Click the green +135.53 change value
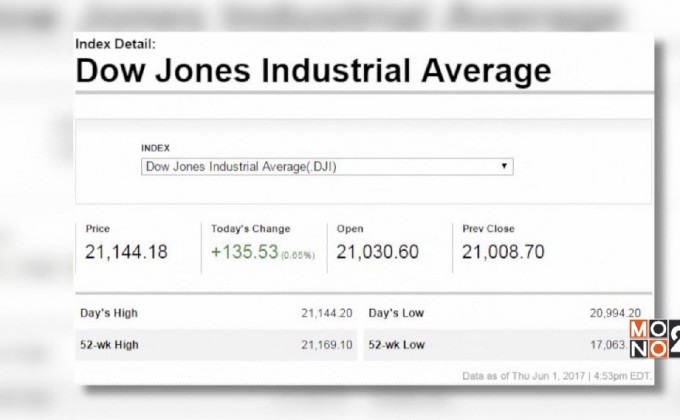680x420 pixels. [x=243, y=251]
